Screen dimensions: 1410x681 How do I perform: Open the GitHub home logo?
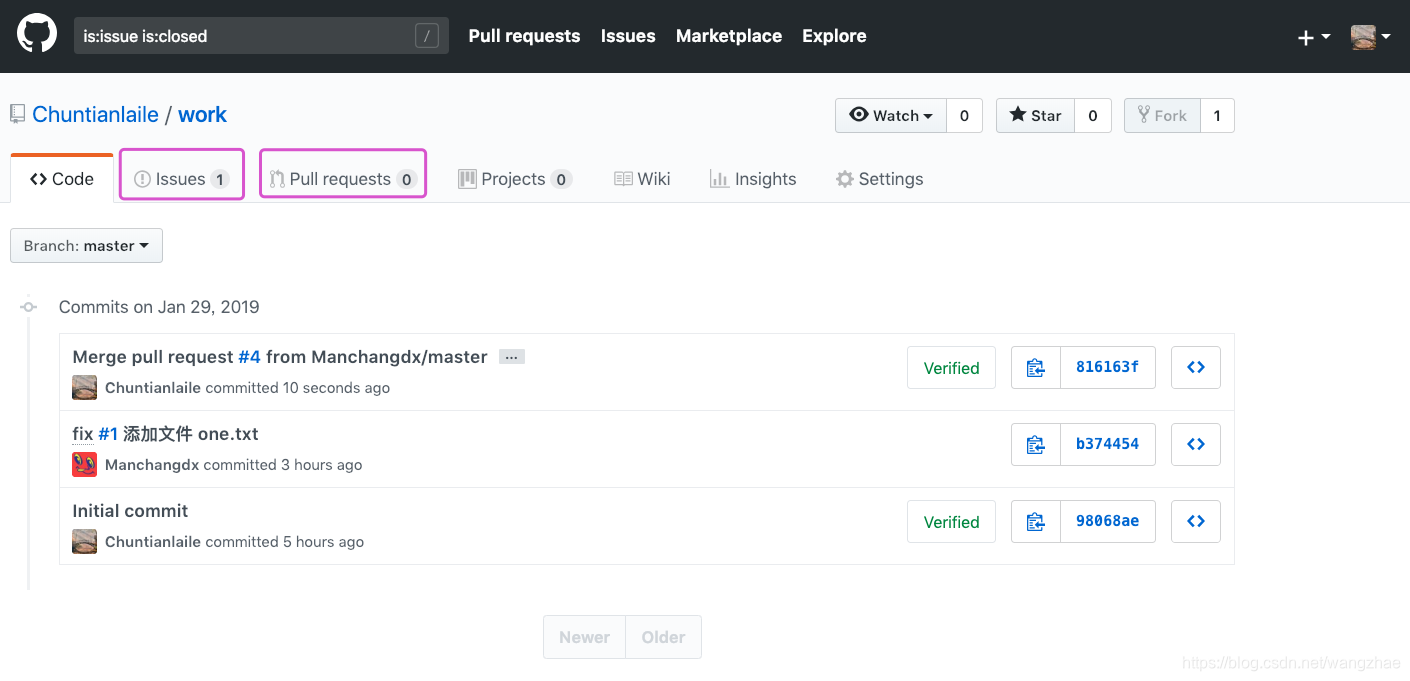point(37,34)
